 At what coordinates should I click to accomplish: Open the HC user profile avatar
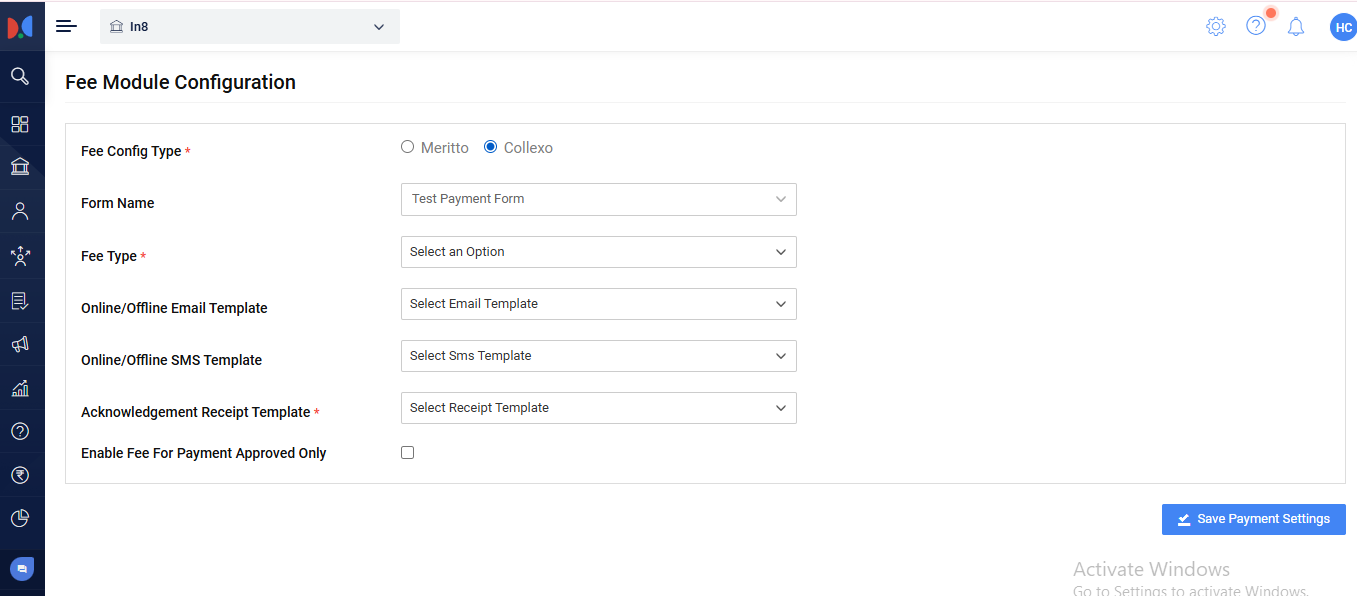coord(1343,27)
